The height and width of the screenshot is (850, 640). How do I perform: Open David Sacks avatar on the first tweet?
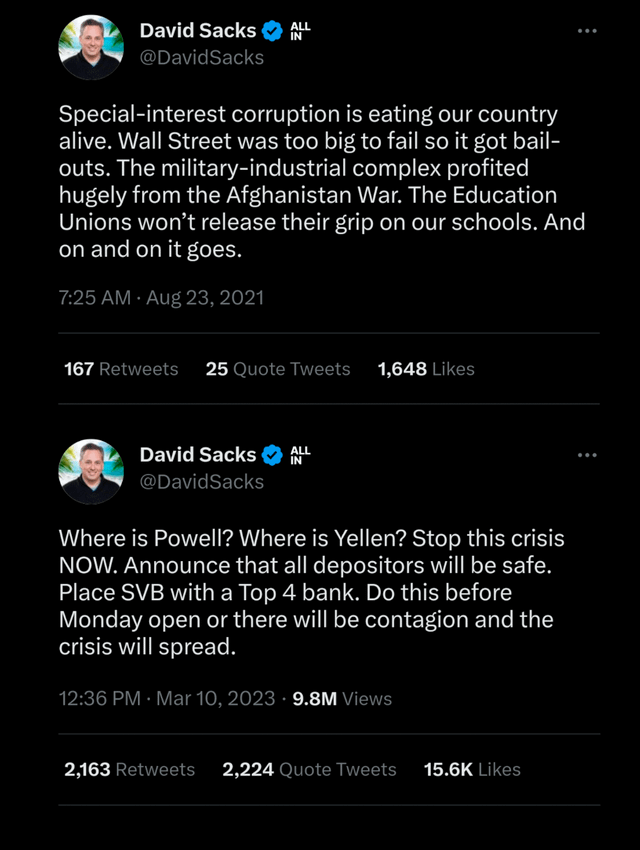click(91, 45)
